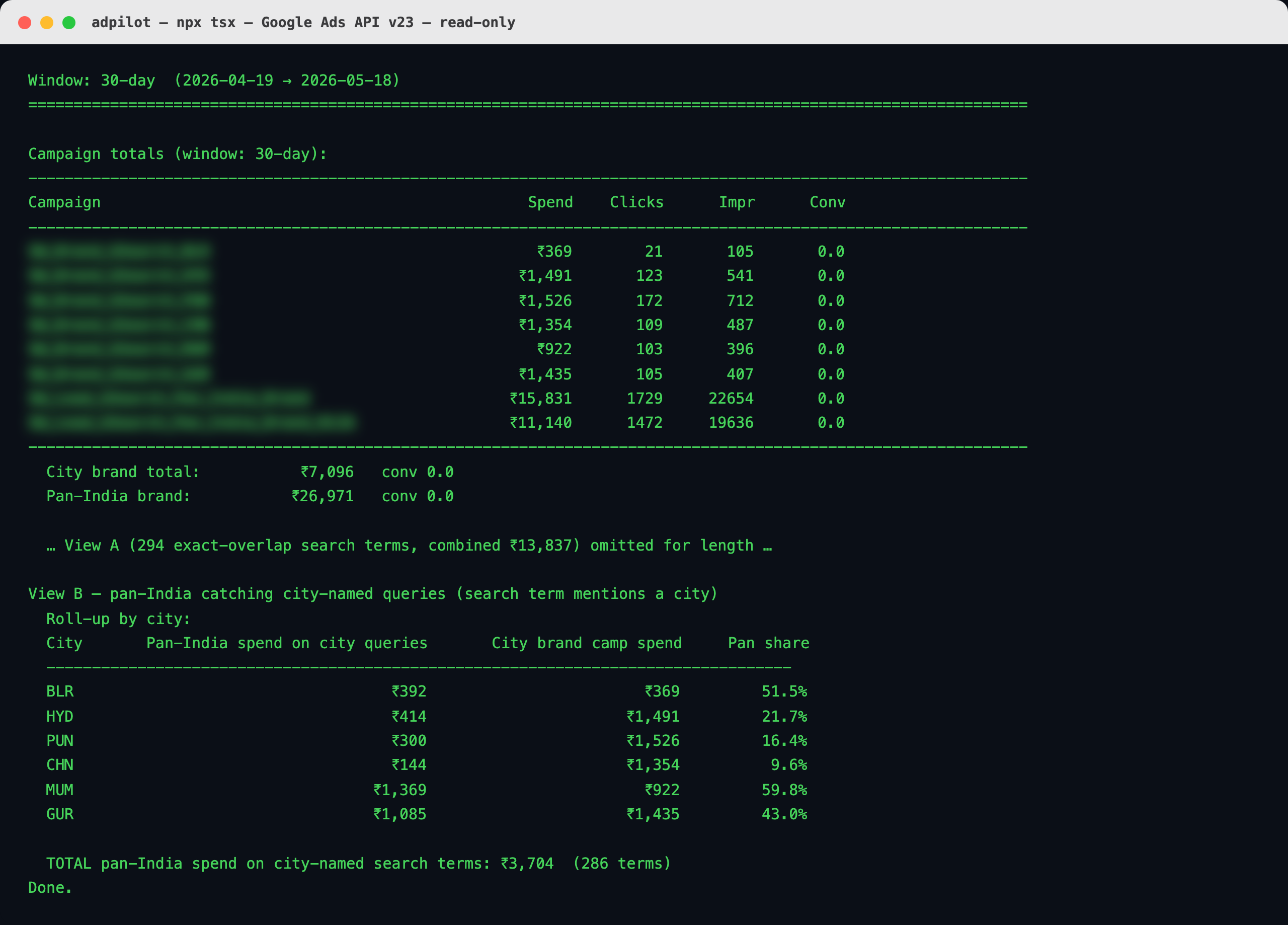
Task: Select the MUM city row label
Action: click(x=60, y=790)
